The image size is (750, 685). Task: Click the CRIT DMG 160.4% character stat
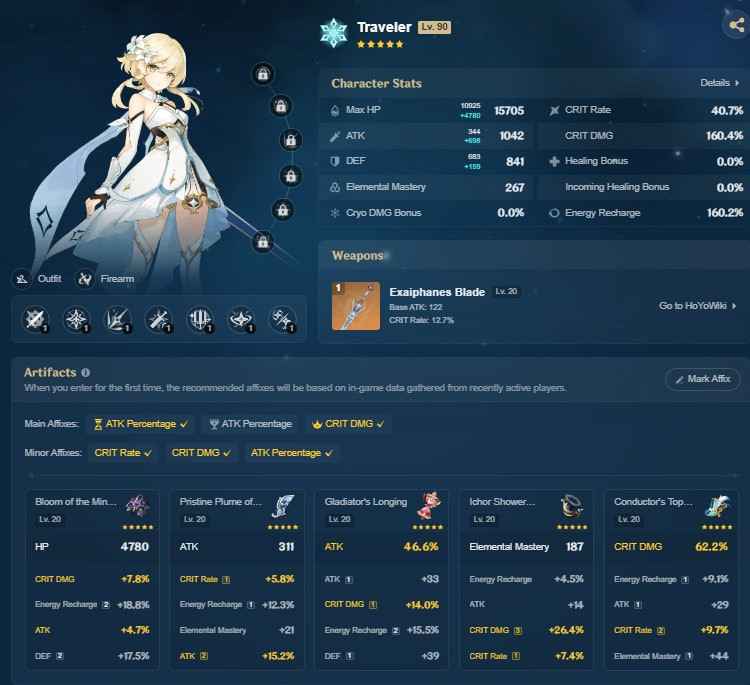[x=644, y=136]
